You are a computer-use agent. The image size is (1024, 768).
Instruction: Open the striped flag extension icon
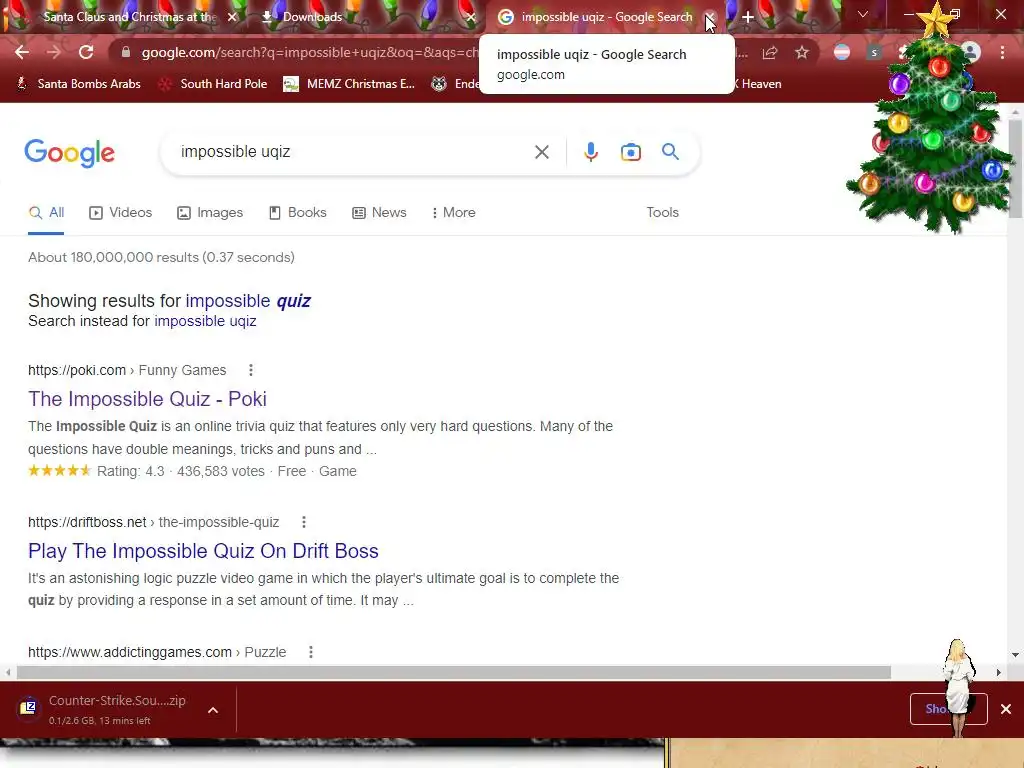[x=842, y=52]
